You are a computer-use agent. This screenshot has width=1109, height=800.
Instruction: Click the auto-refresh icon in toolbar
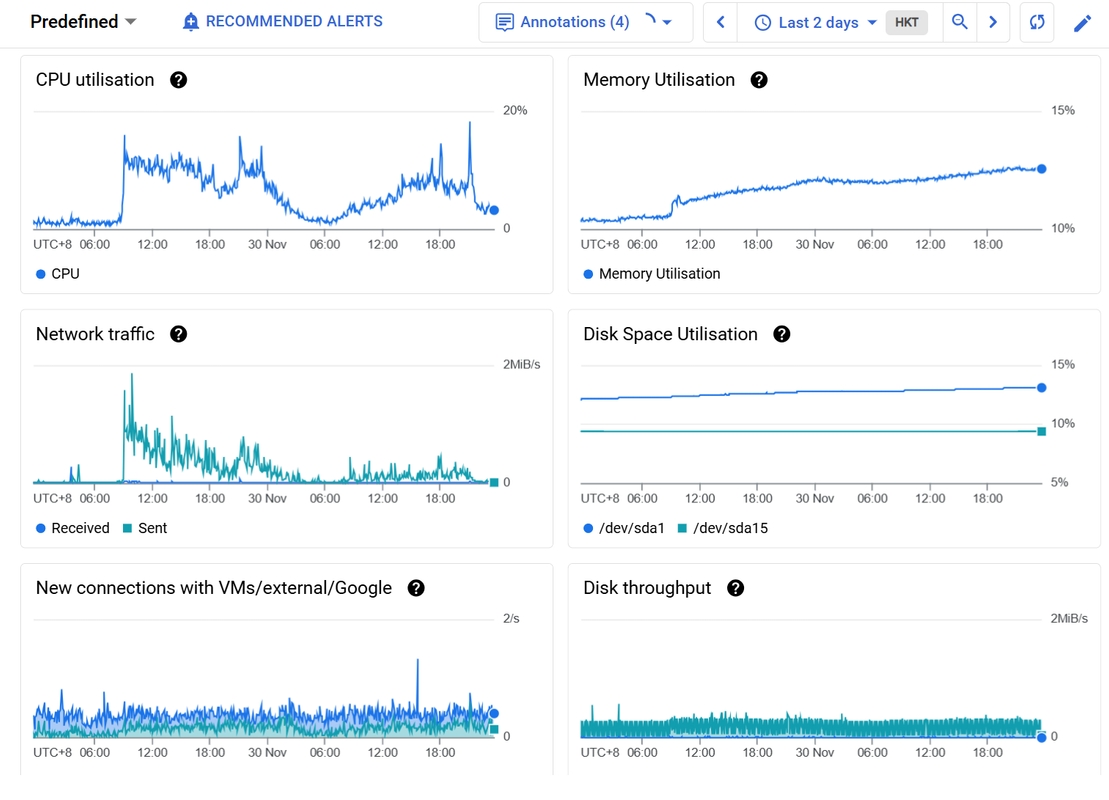point(1037,22)
